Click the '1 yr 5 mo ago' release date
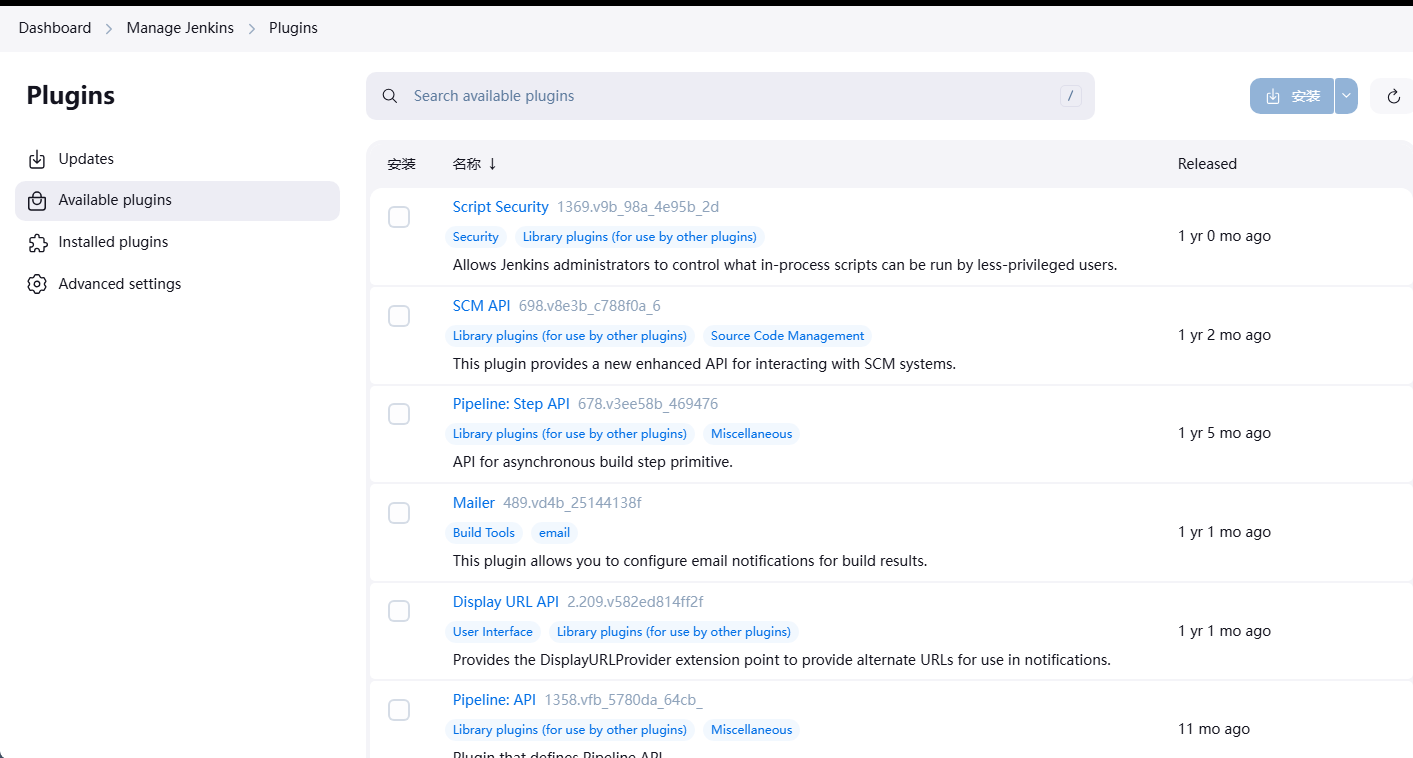 pos(1224,433)
